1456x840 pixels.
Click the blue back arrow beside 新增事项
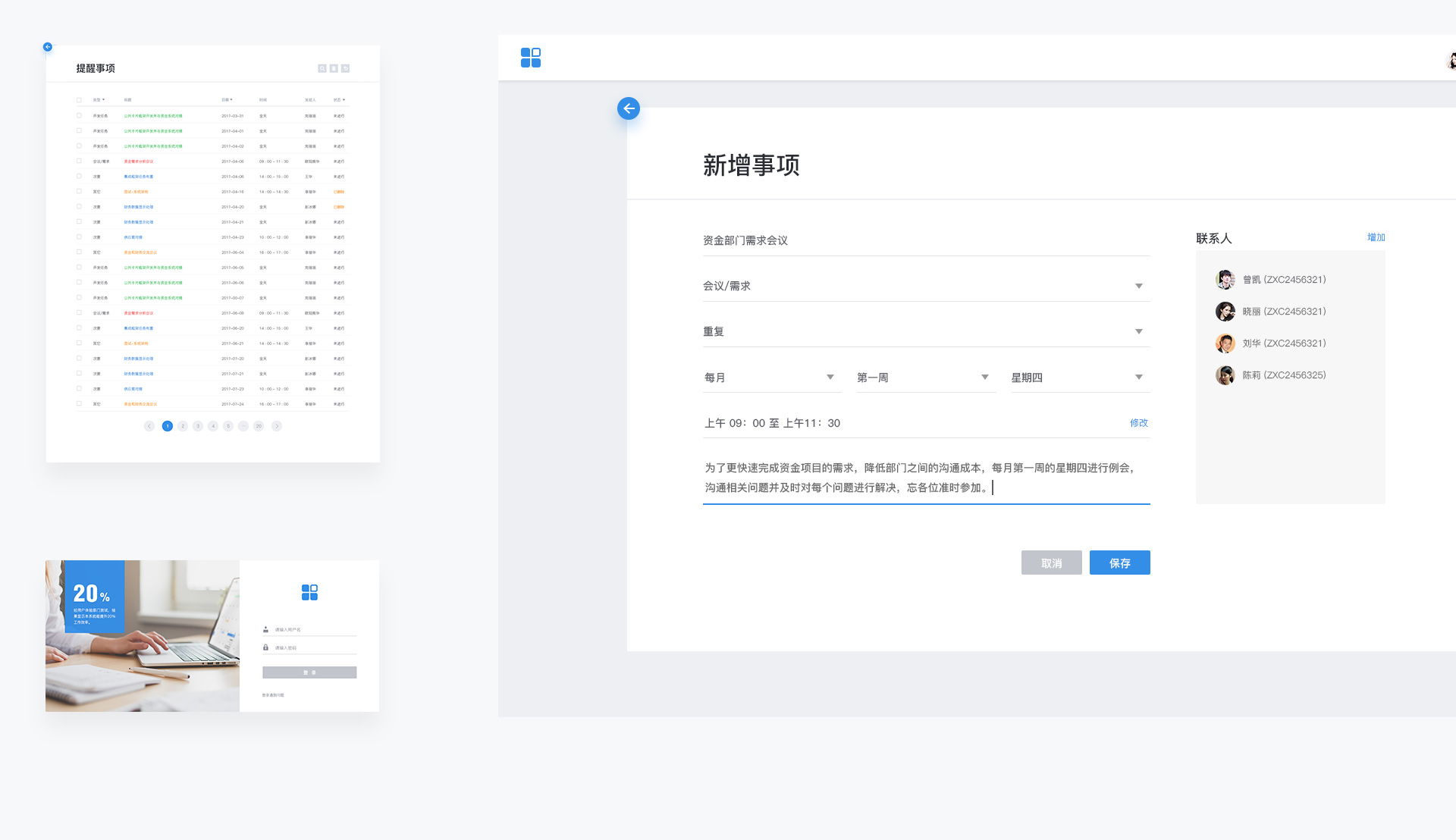tap(629, 108)
